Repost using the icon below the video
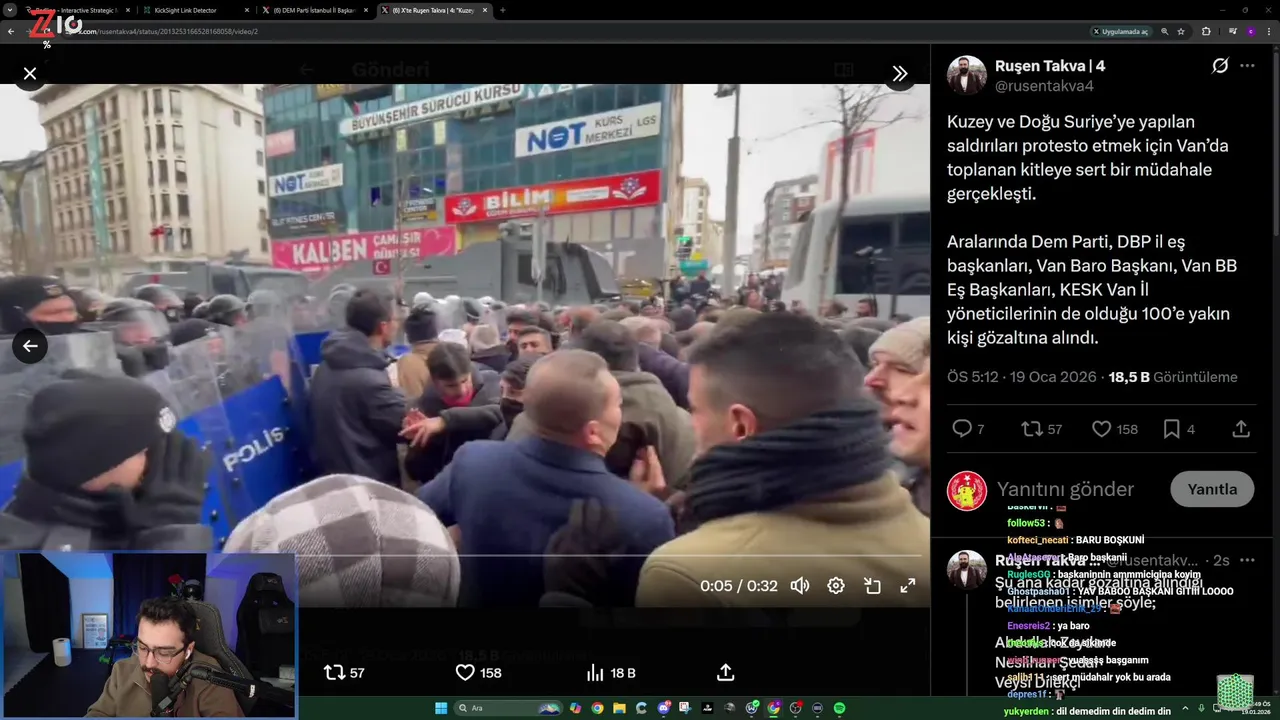 pos(345,673)
